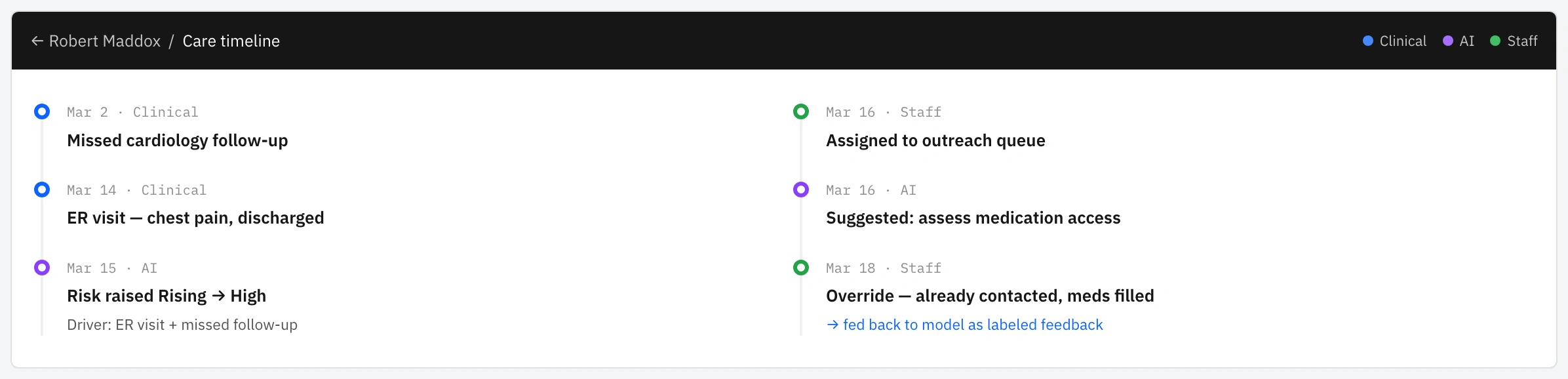Image resolution: width=1568 pixels, height=379 pixels.
Task: Click the back arrow beside Robert Maddox
Action: (37, 41)
